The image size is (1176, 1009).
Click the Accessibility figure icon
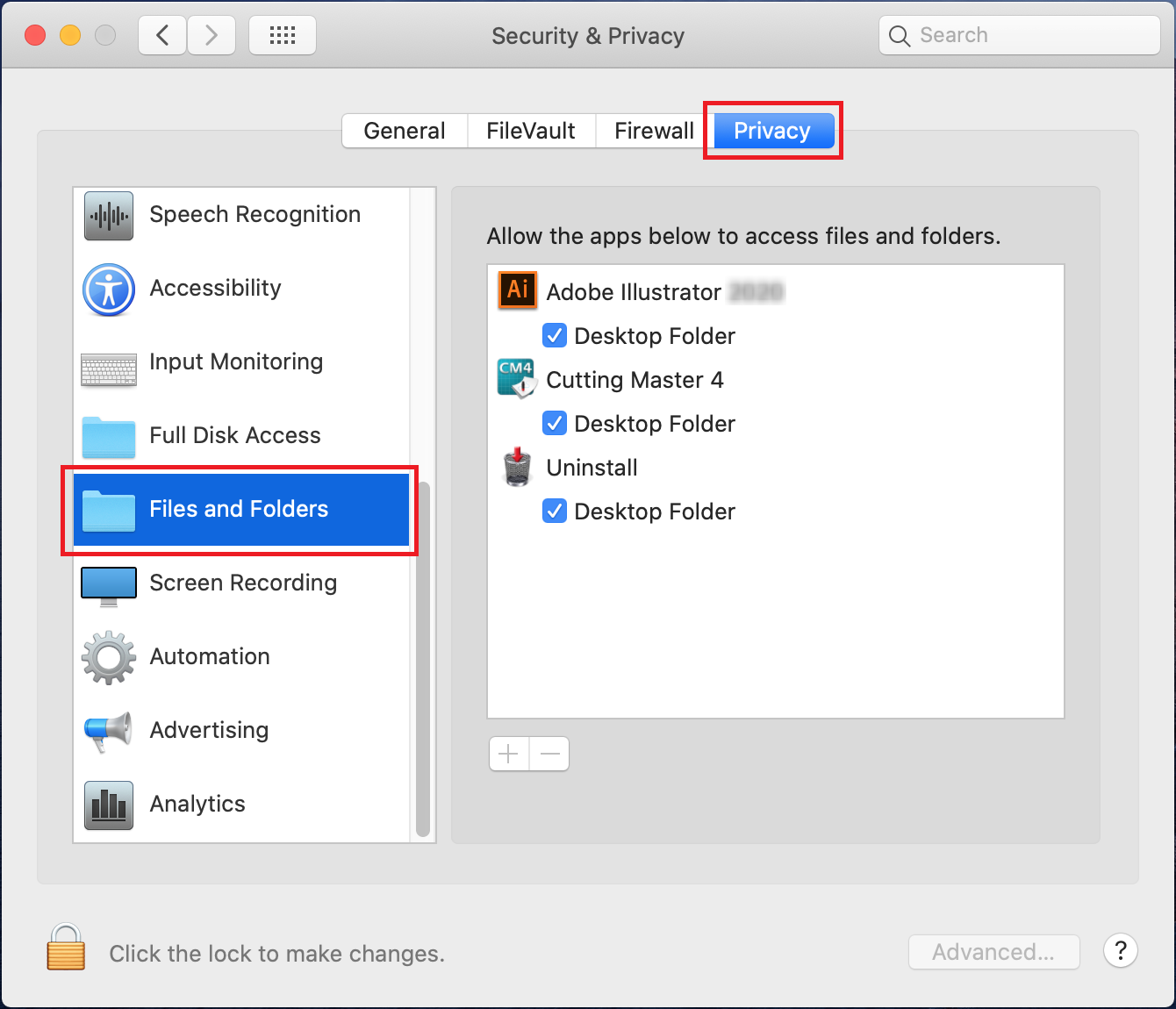(x=109, y=290)
